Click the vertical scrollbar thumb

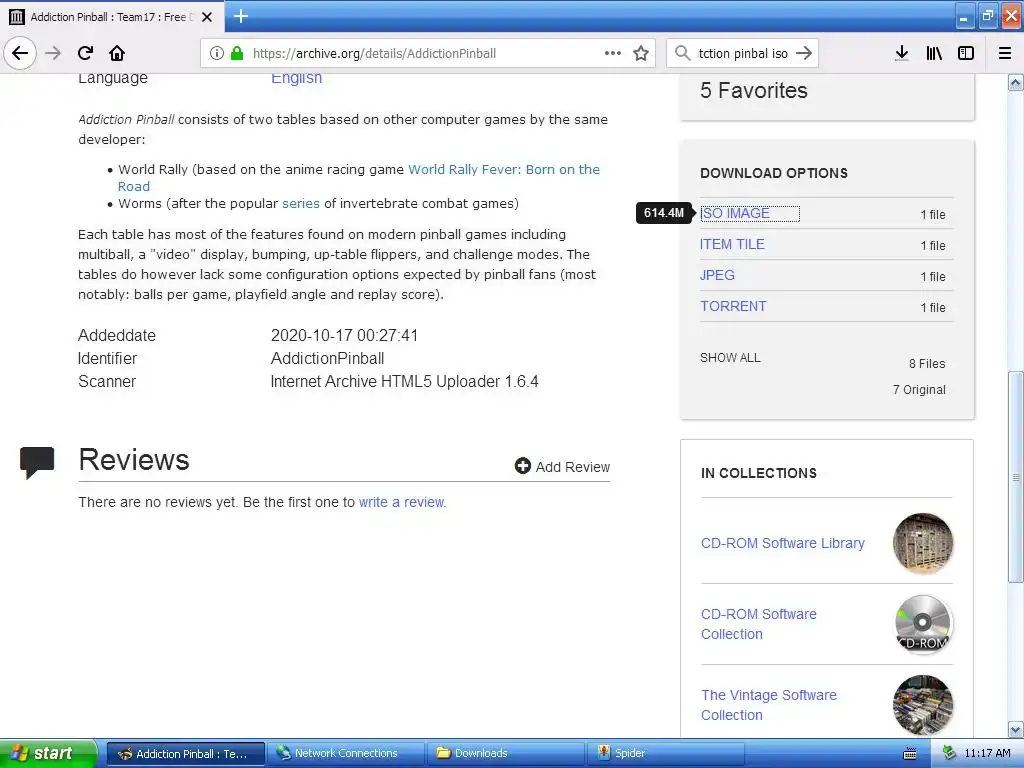(1016, 477)
